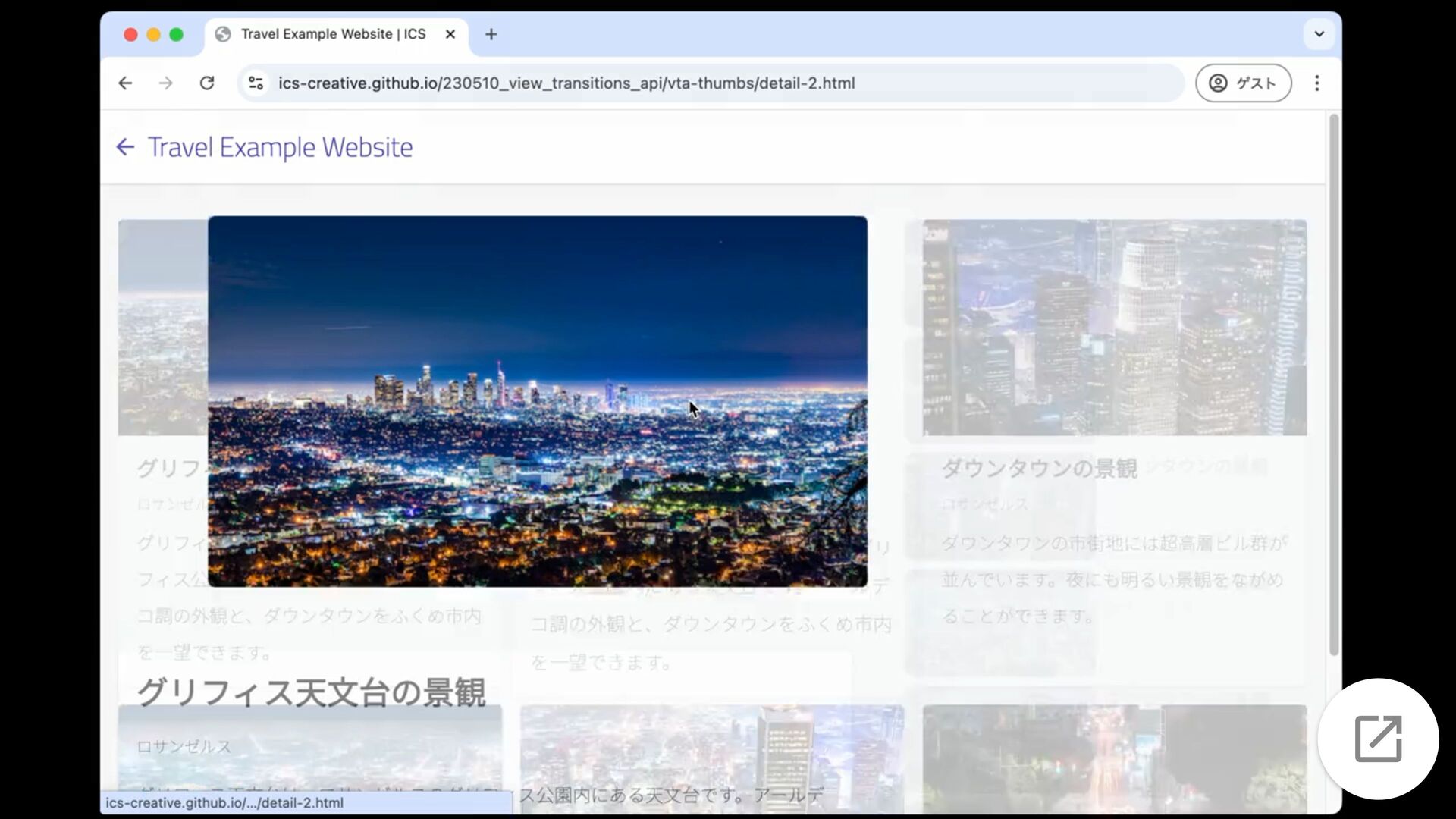Click the Travel Example Website title link
Viewport: 1456px width, 819px height.
click(x=280, y=147)
